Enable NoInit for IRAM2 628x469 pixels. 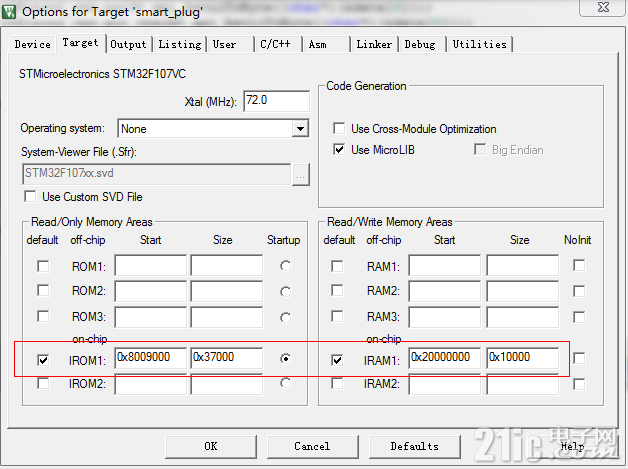tap(579, 384)
